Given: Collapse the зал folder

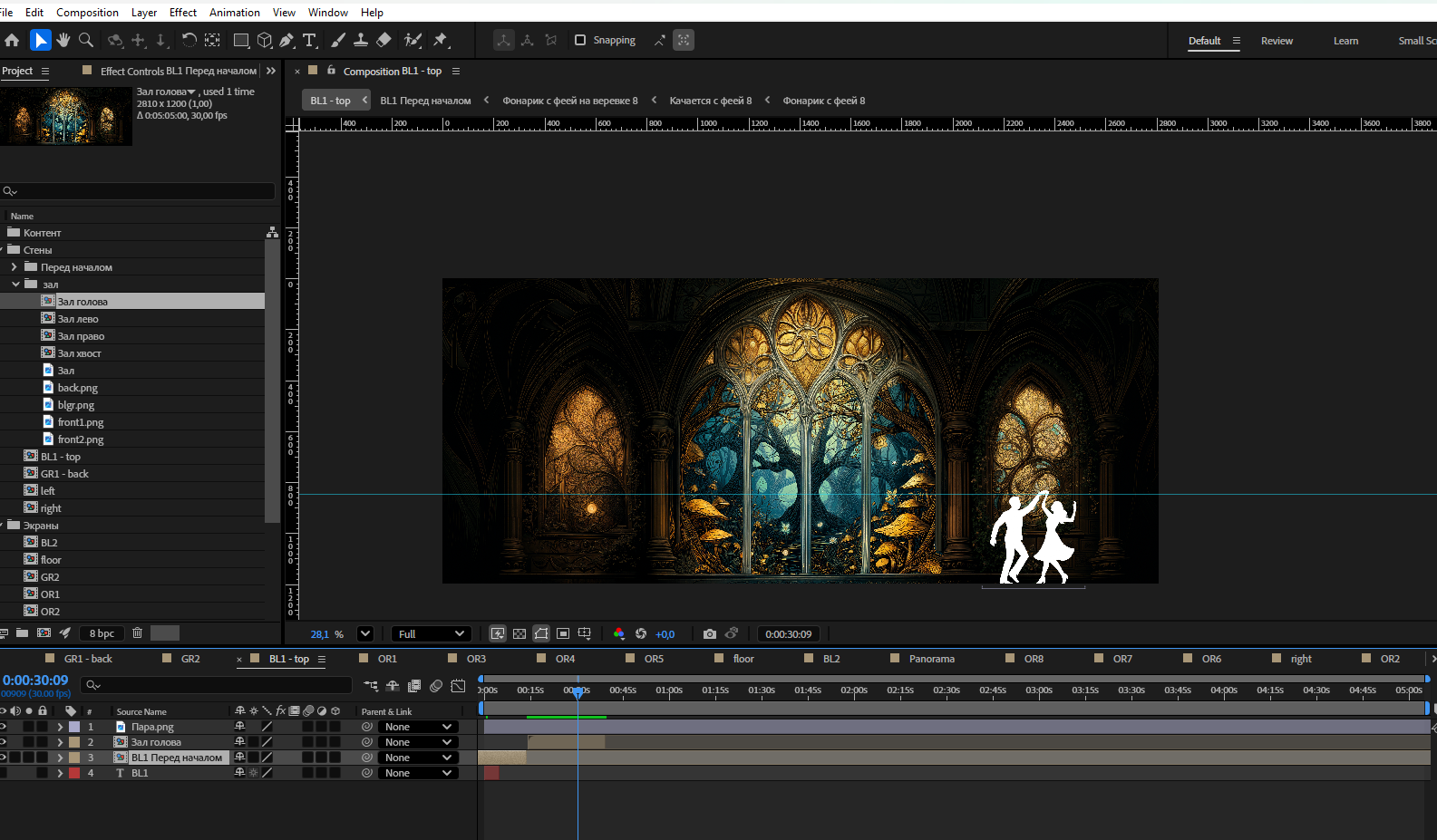Looking at the screenshot, I should (x=15, y=285).
